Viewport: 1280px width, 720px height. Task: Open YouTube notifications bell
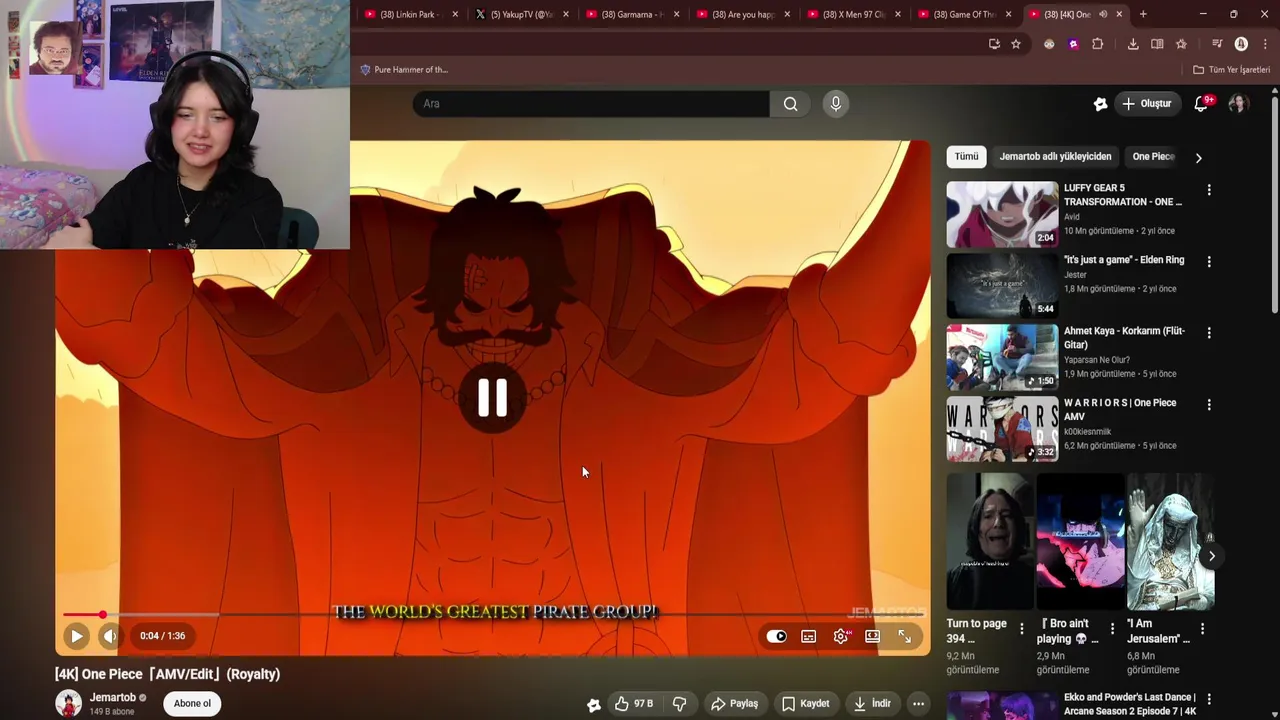(x=1202, y=103)
